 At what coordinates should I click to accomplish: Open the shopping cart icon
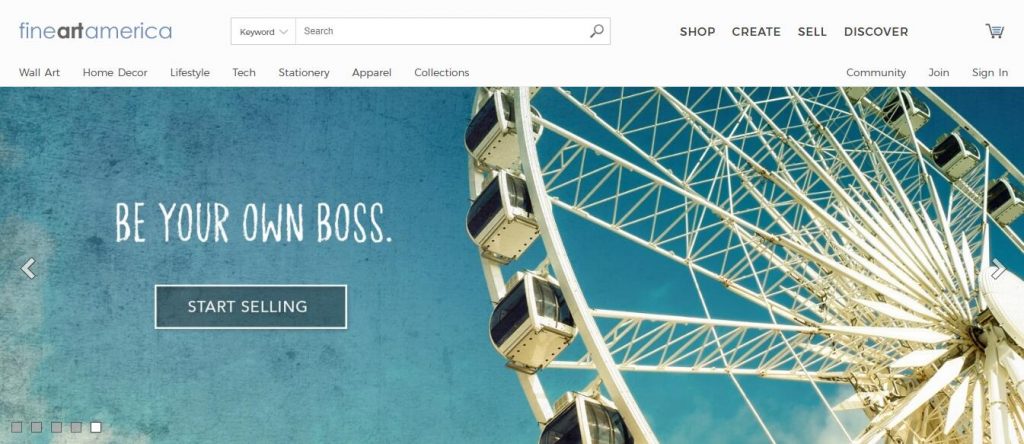pyautogui.click(x=995, y=31)
